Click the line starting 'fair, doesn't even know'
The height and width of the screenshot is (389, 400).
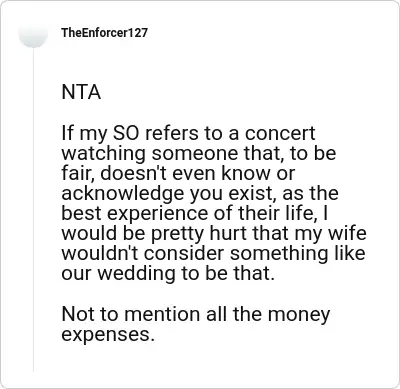click(x=178, y=173)
